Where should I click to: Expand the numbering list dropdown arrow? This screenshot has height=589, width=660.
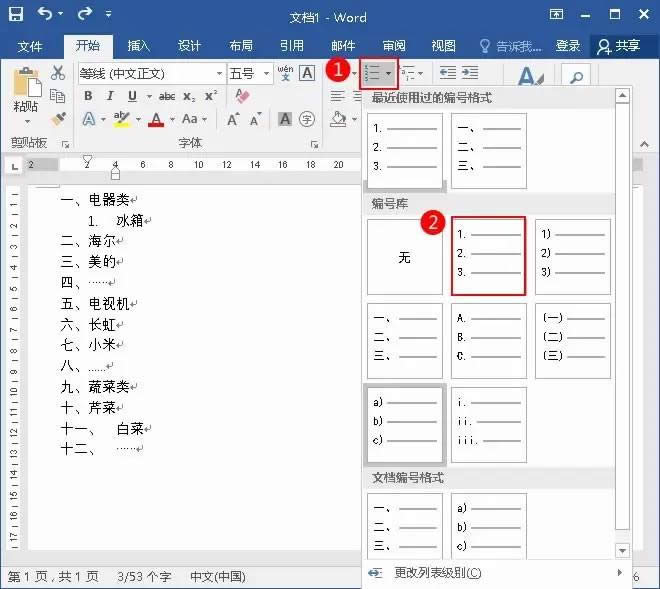(x=389, y=73)
